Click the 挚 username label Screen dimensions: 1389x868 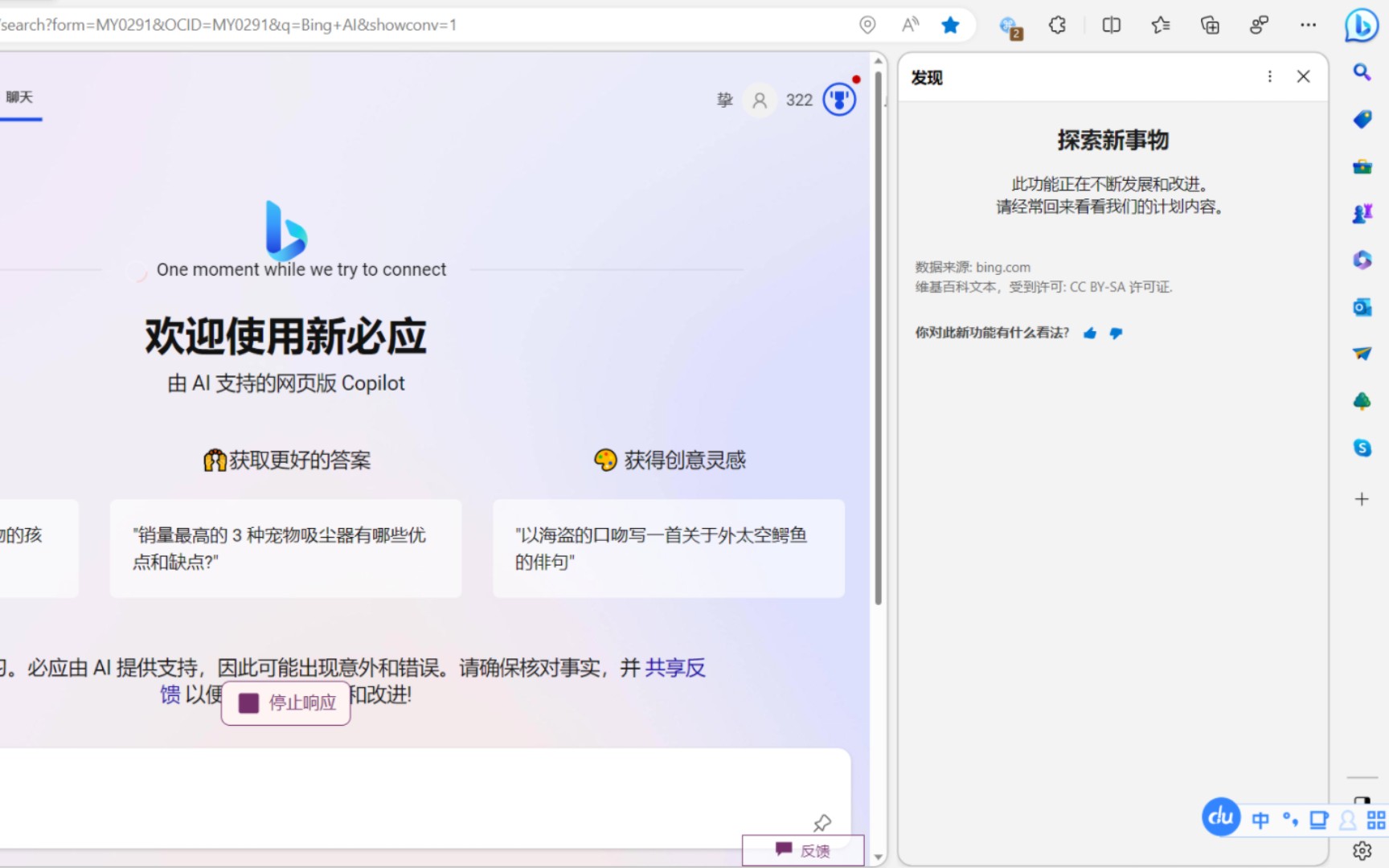pos(725,100)
